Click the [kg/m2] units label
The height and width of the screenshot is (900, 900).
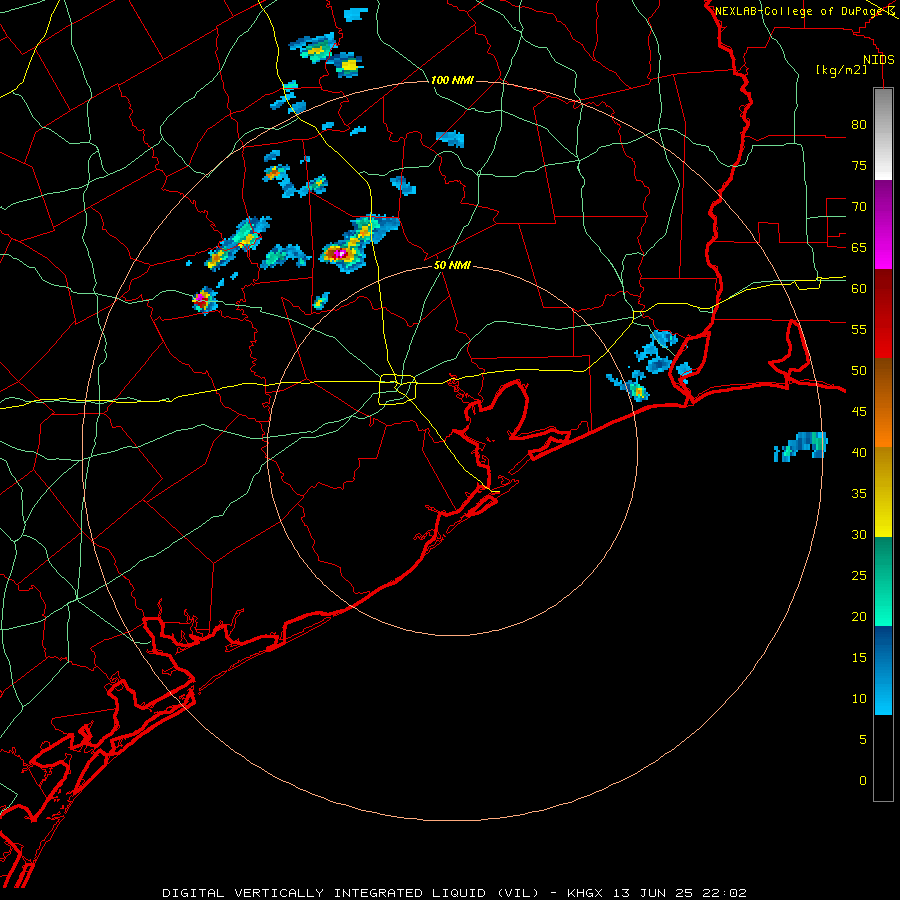pos(841,70)
